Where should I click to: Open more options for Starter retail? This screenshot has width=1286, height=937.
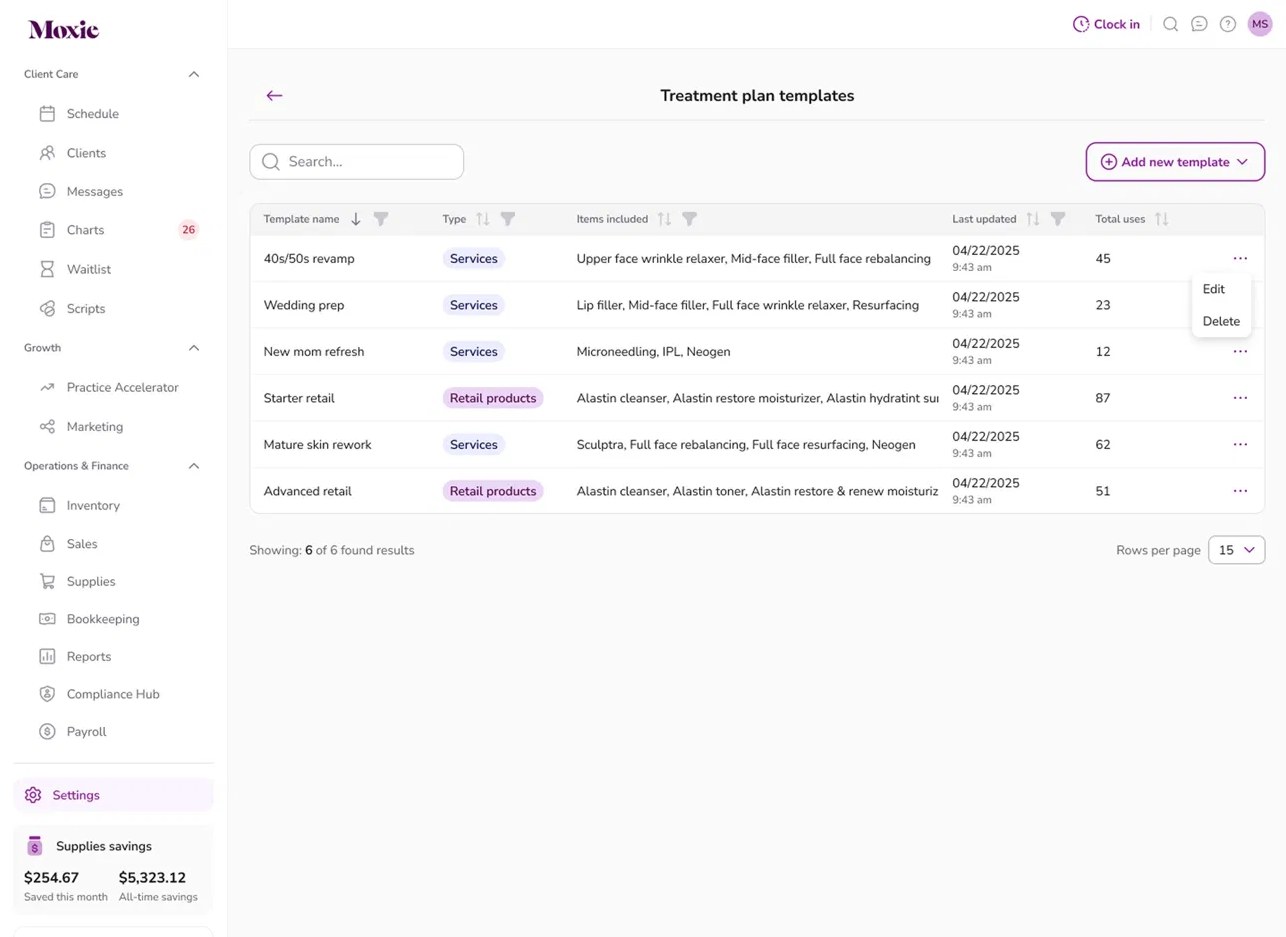coord(1240,398)
